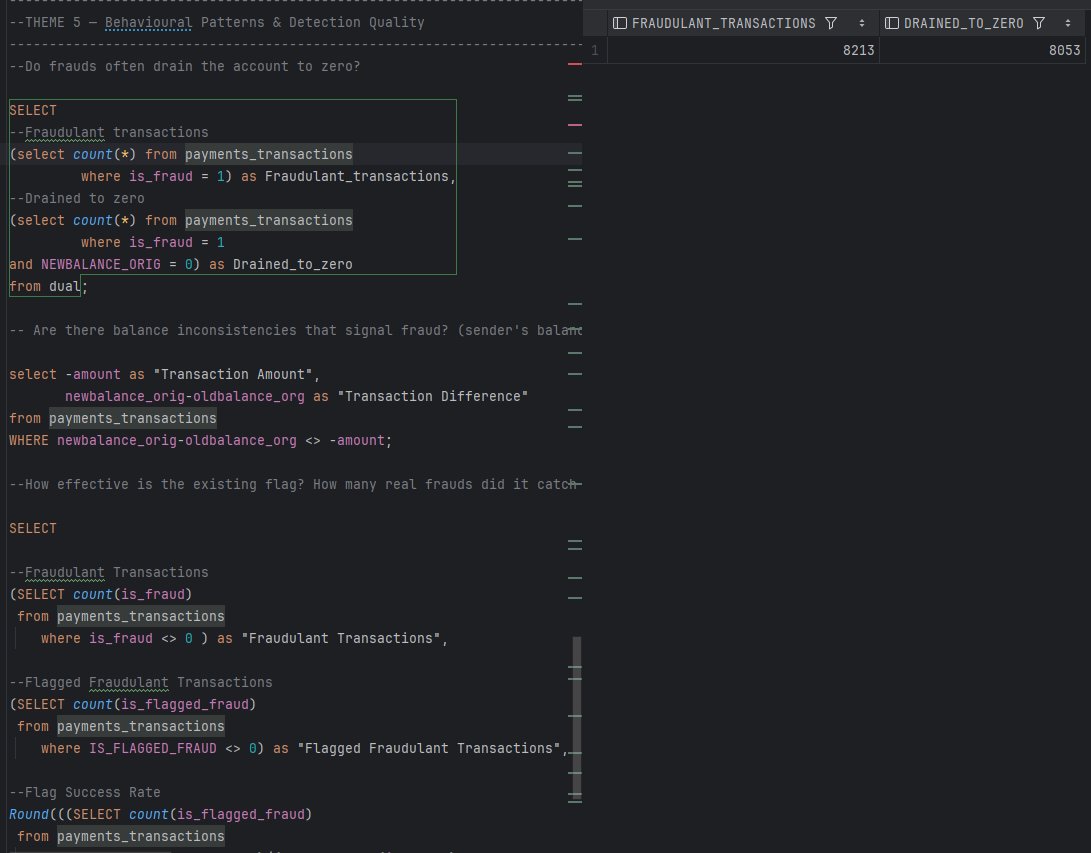Select result row number 1

click(x=595, y=50)
